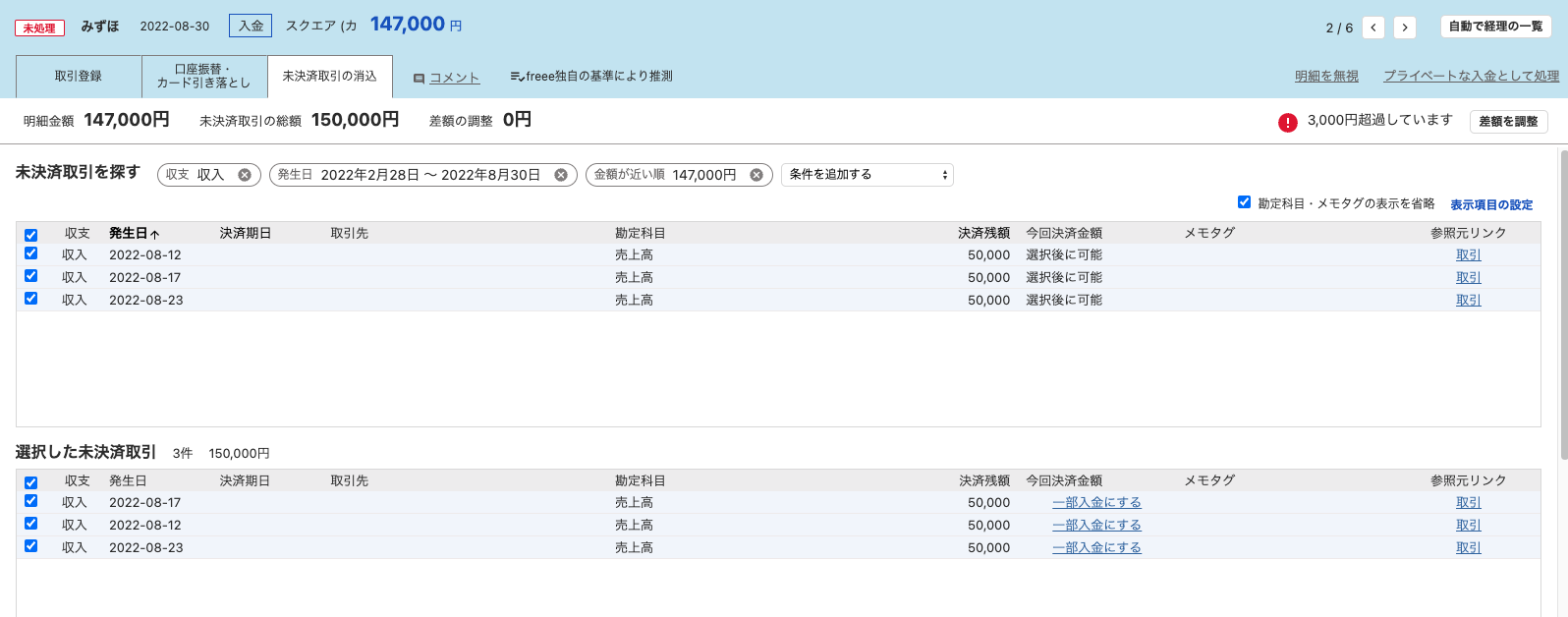The height and width of the screenshot is (617, 1568).
Task: Toggle select-all checkbox in selected transactions header
Action: coord(31,482)
